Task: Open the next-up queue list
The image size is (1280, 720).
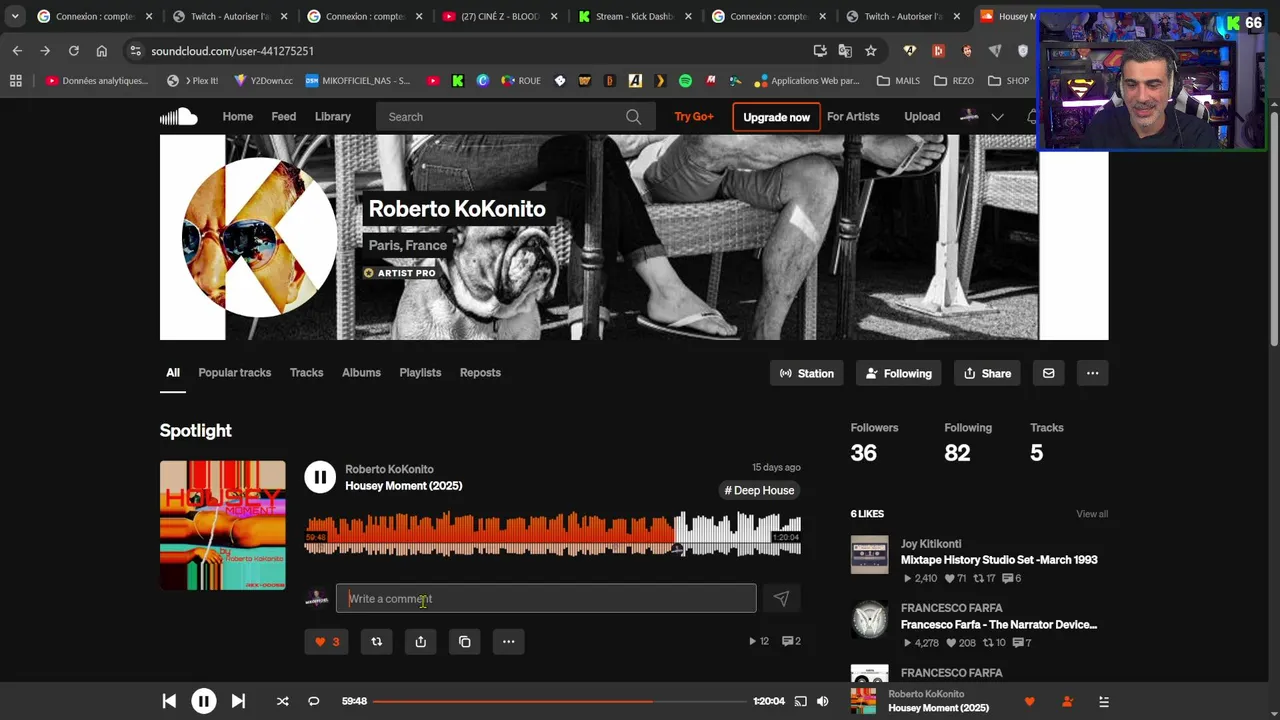Action: click(1104, 702)
